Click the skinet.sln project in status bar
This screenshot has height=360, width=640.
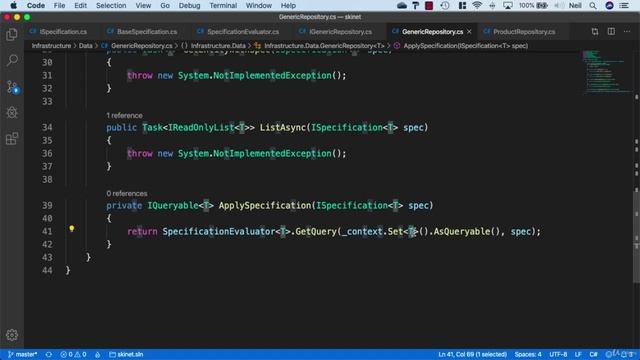click(126, 354)
